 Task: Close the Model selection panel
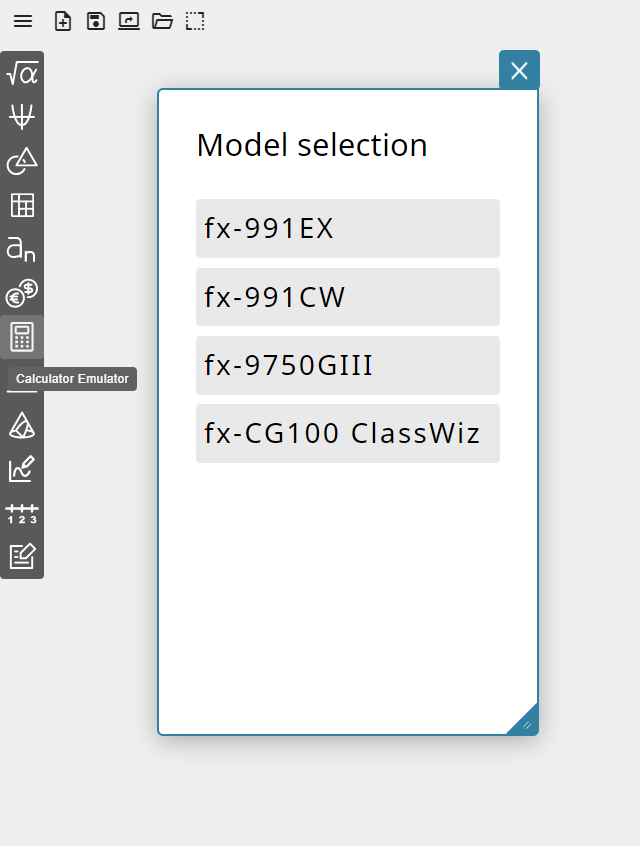coord(519,71)
